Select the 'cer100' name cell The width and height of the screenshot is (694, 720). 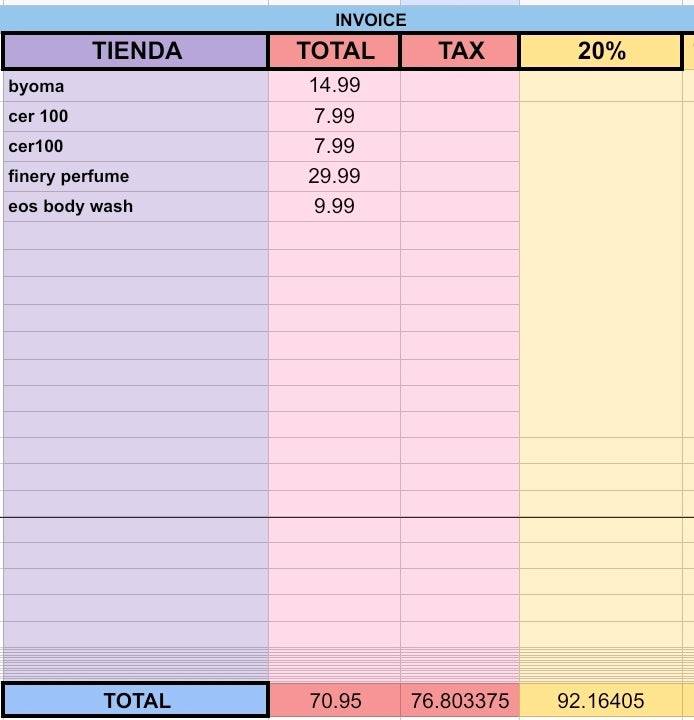coord(136,146)
